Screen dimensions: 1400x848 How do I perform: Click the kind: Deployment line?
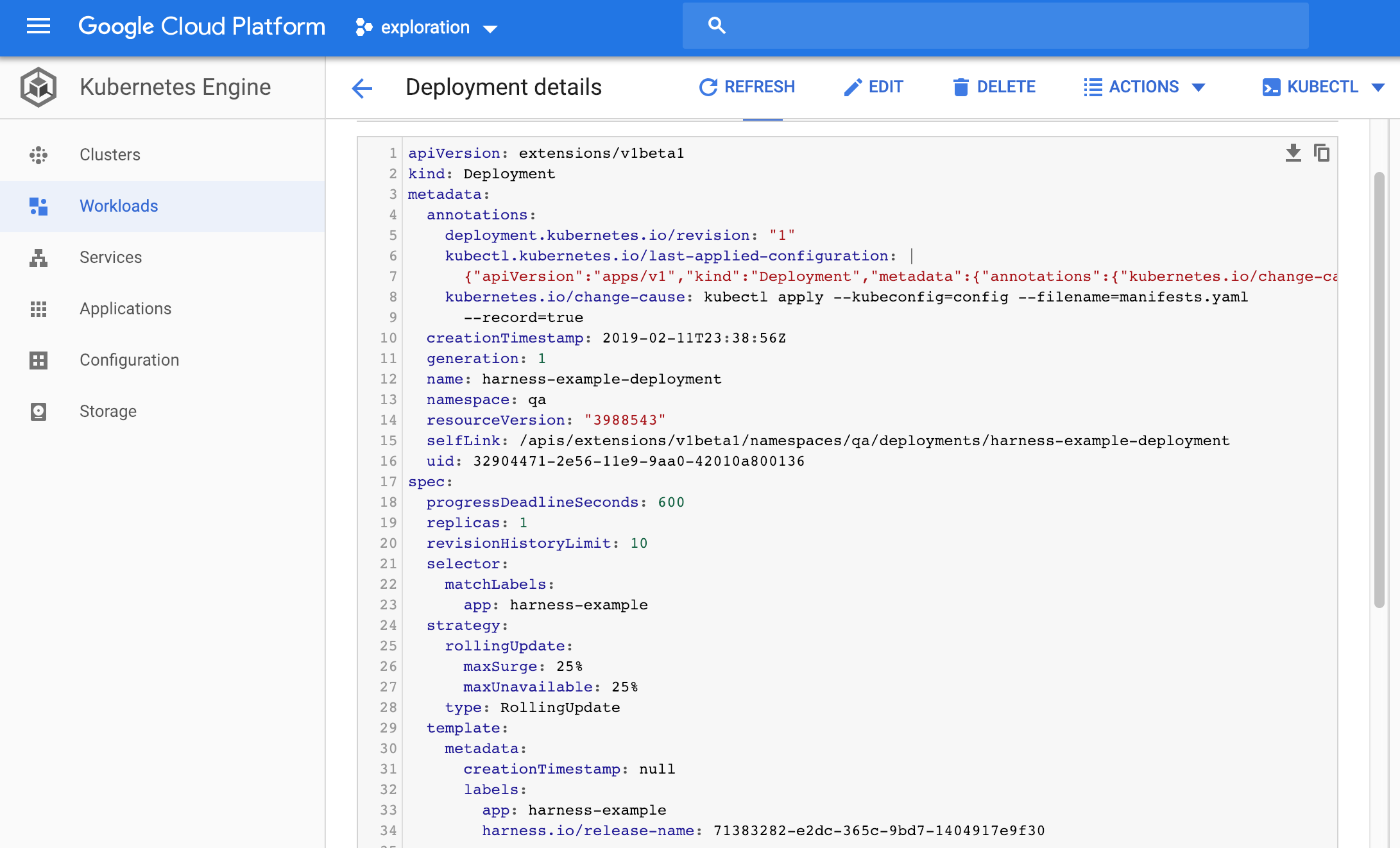click(x=481, y=174)
